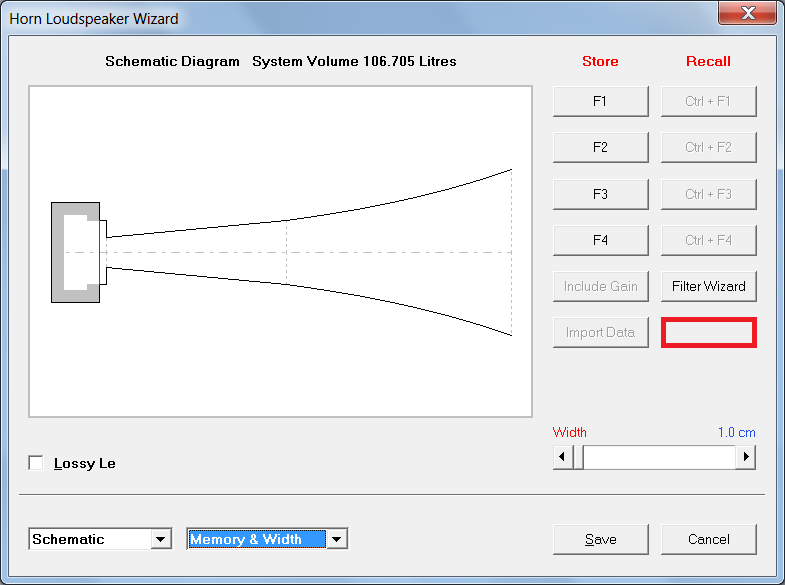Image resolution: width=785 pixels, height=585 pixels.
Task: Click the horn schematic diagram
Action: (x=280, y=252)
